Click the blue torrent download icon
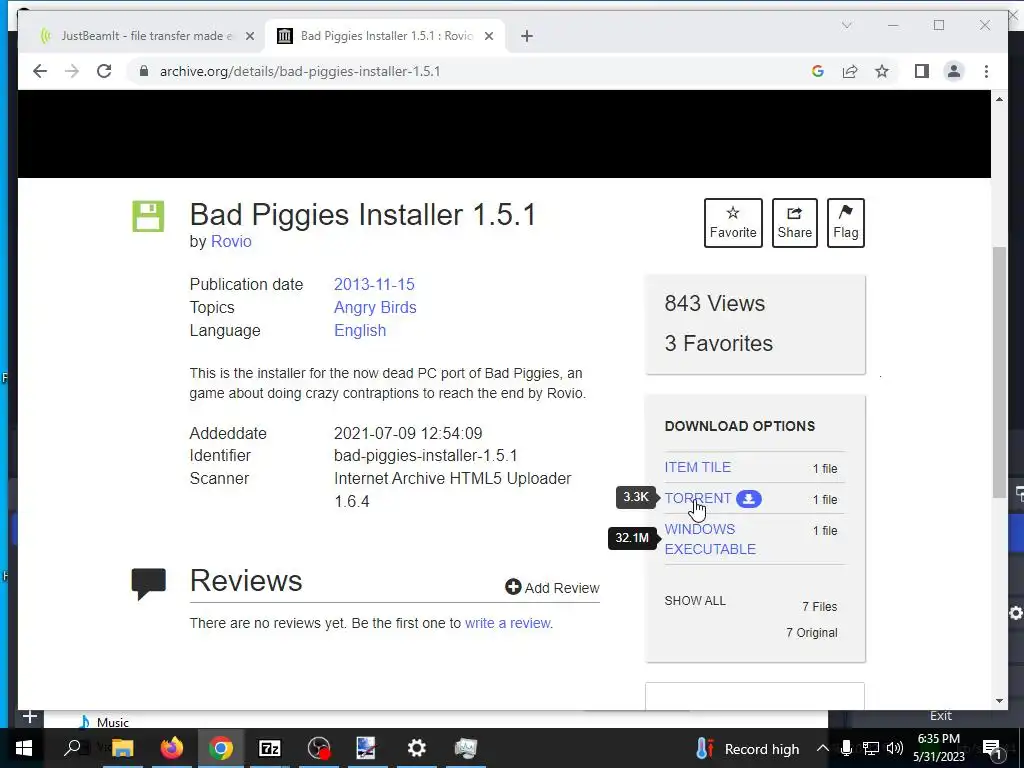This screenshot has height=768, width=1024. [x=748, y=499]
